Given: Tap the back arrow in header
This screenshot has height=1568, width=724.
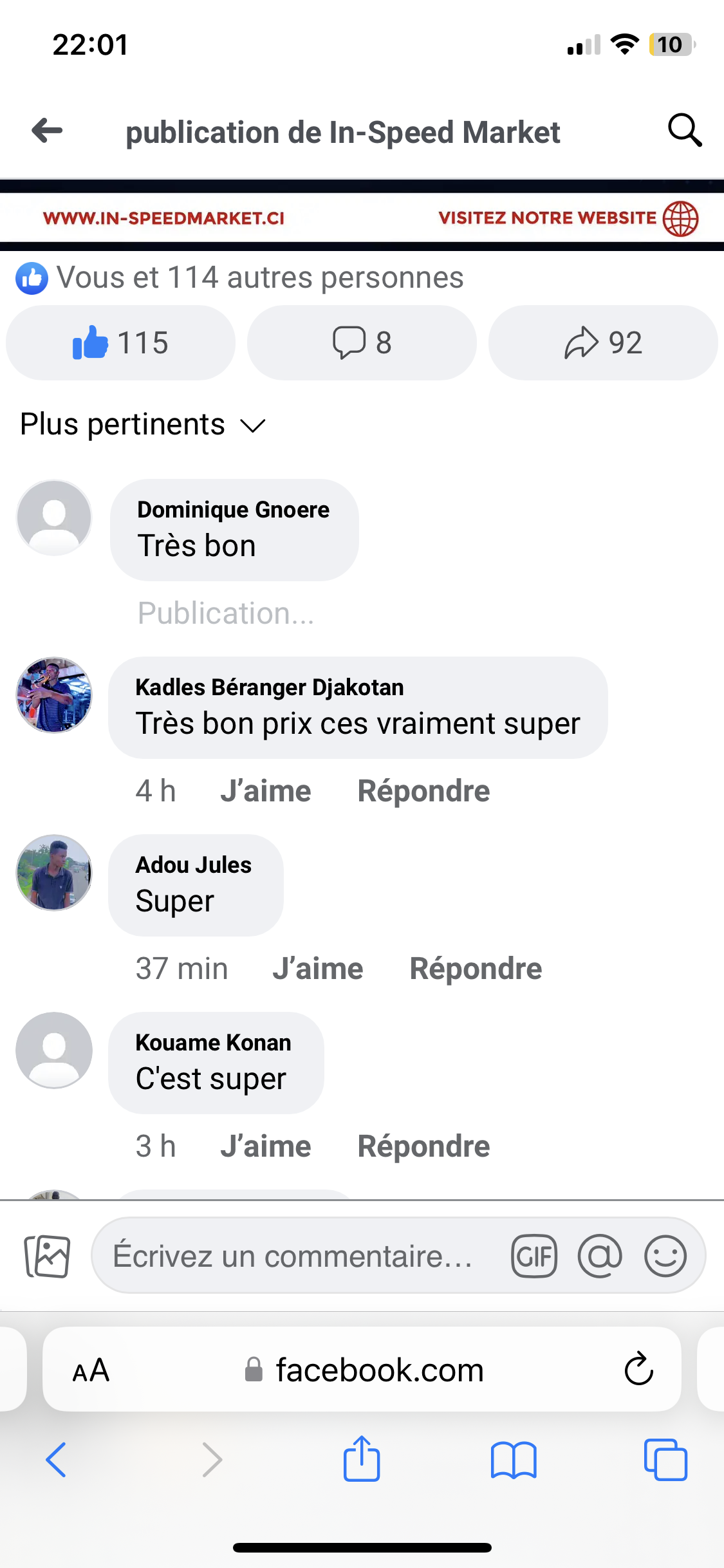Looking at the screenshot, I should click(x=48, y=131).
